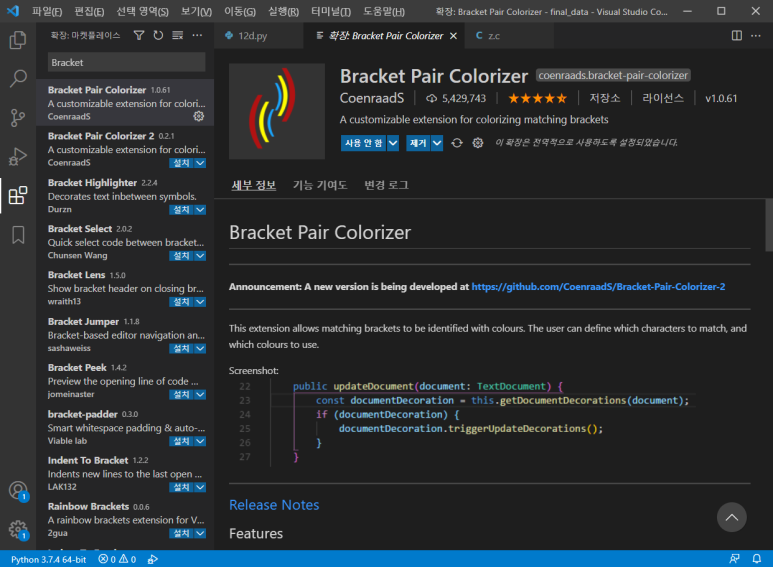This screenshot has height=567, width=773.
Task: Expand install dropdown for Bracket Highlighter
Action: point(200,210)
